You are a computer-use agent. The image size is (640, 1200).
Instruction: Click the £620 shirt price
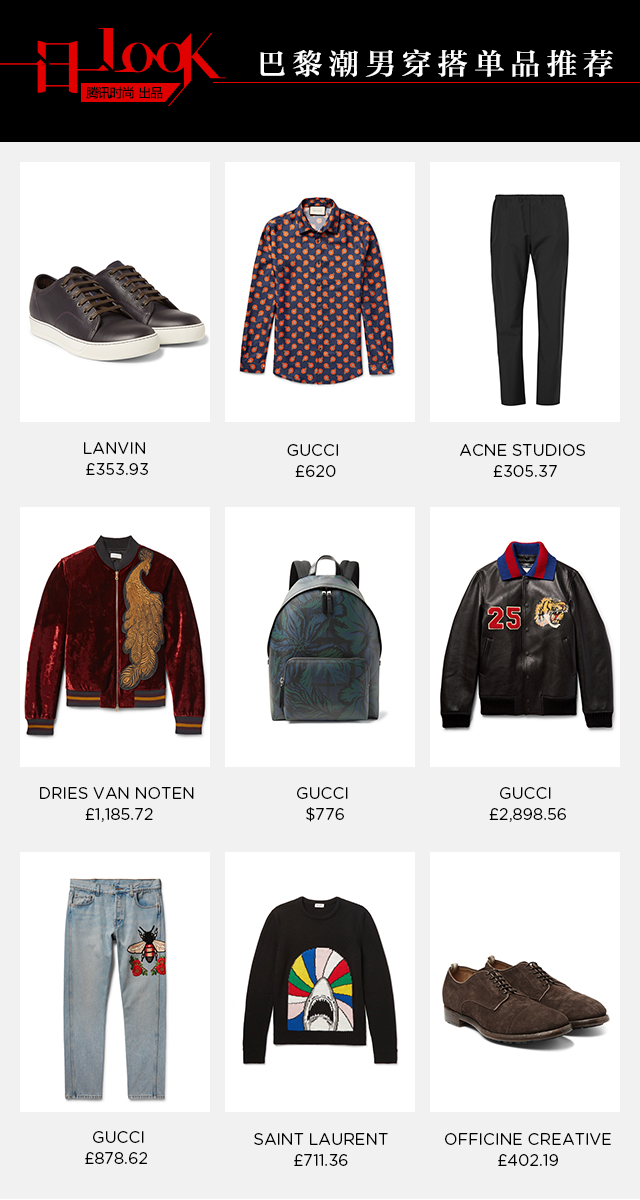coord(316,471)
